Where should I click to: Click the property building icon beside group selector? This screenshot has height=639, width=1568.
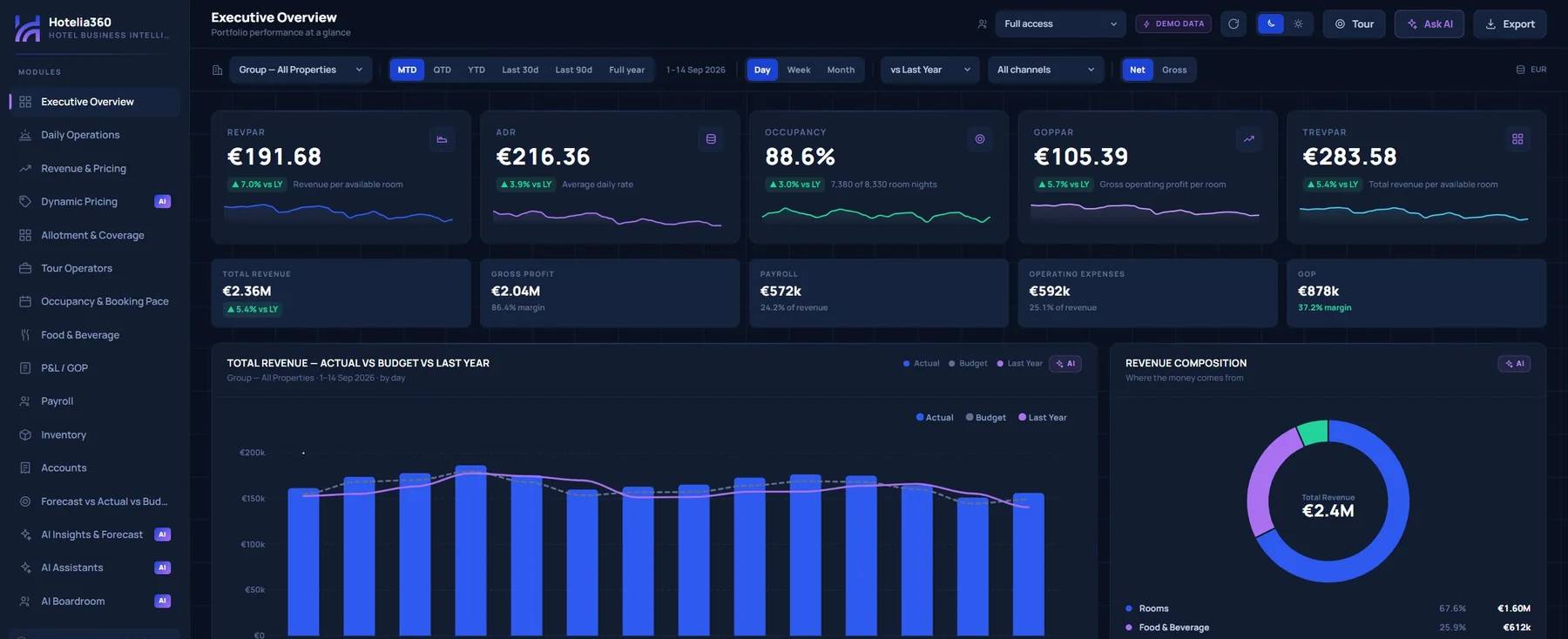click(x=218, y=70)
